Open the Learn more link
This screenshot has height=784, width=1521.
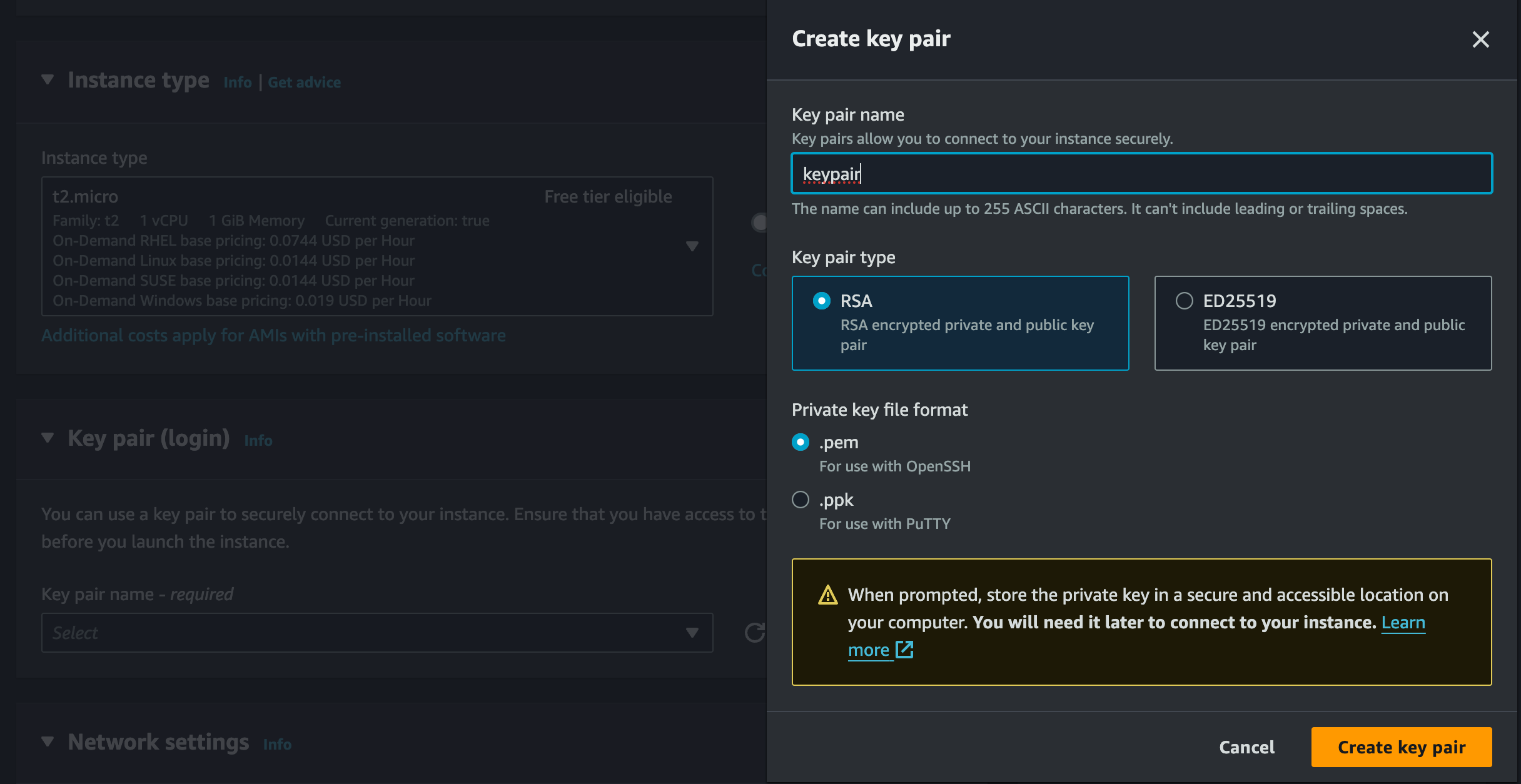1403,623
